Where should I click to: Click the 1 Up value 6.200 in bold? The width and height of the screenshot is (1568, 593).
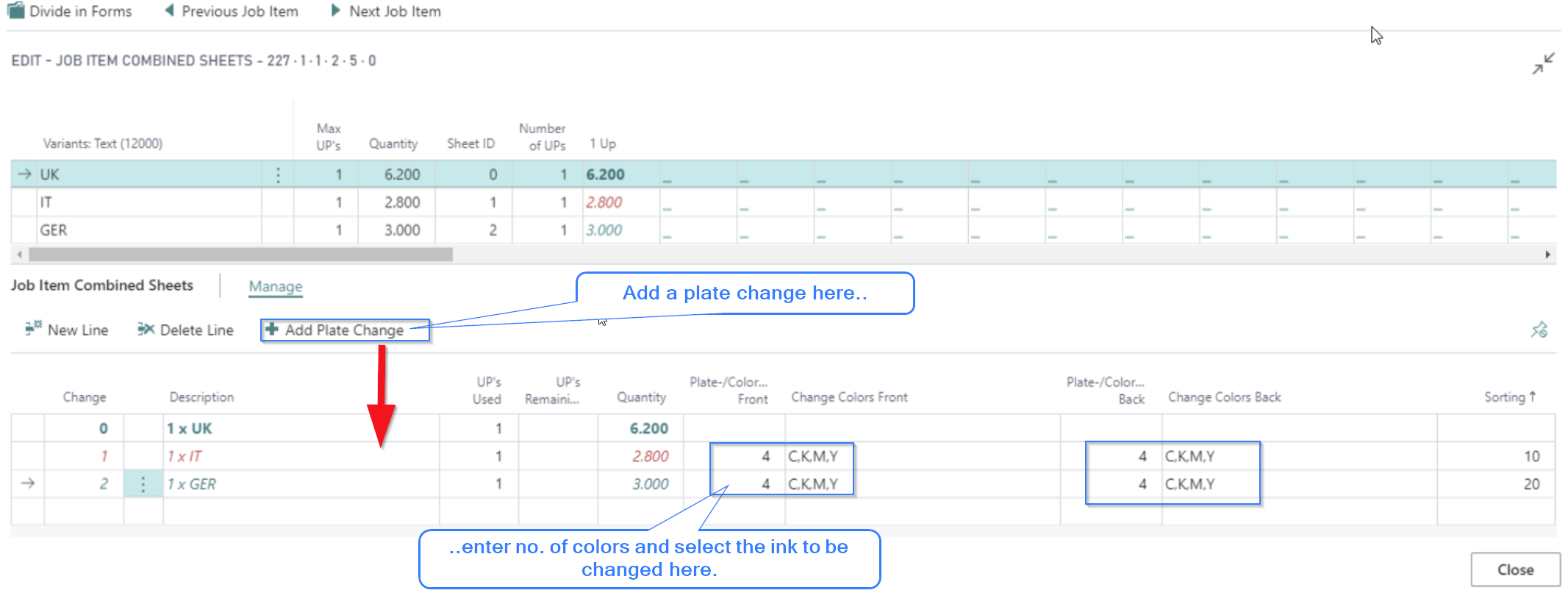(605, 174)
